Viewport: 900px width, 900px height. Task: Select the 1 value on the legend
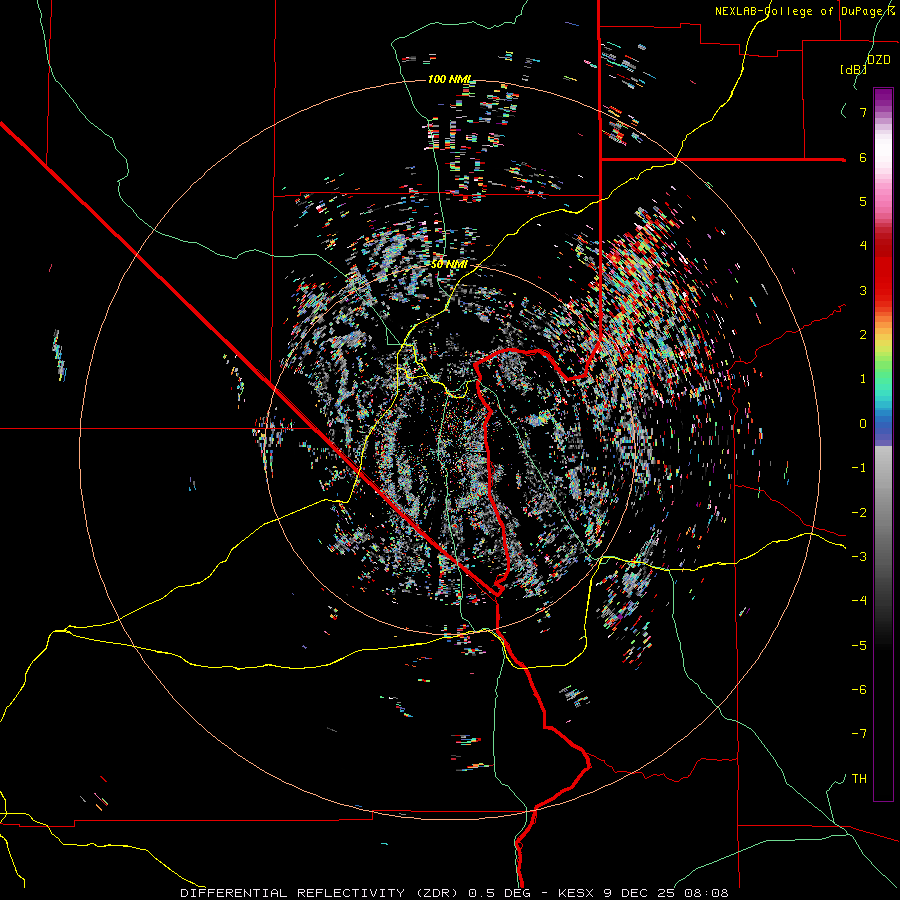coord(863,379)
